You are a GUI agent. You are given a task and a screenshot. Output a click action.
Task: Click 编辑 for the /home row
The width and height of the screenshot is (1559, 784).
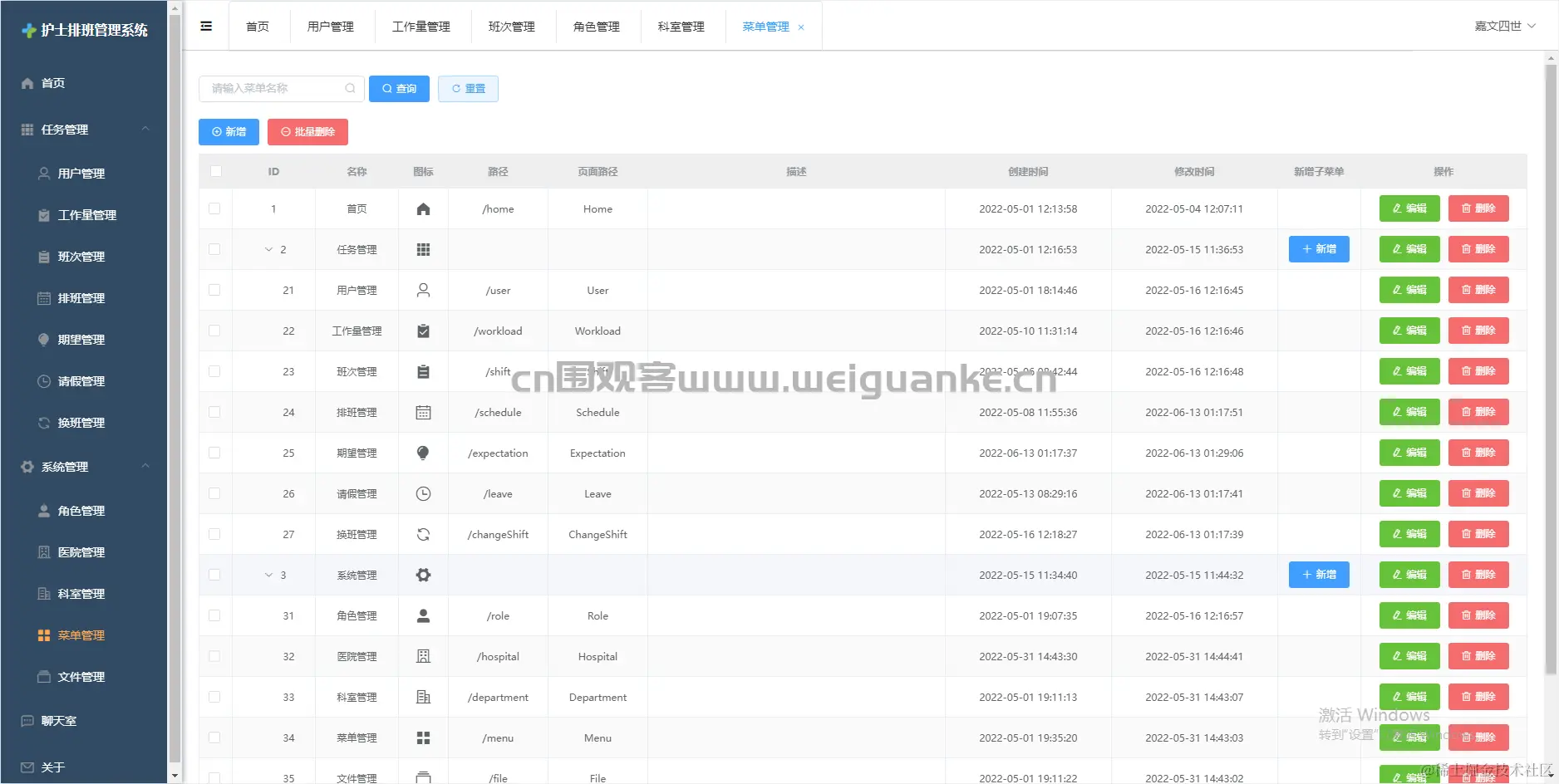(x=1409, y=208)
